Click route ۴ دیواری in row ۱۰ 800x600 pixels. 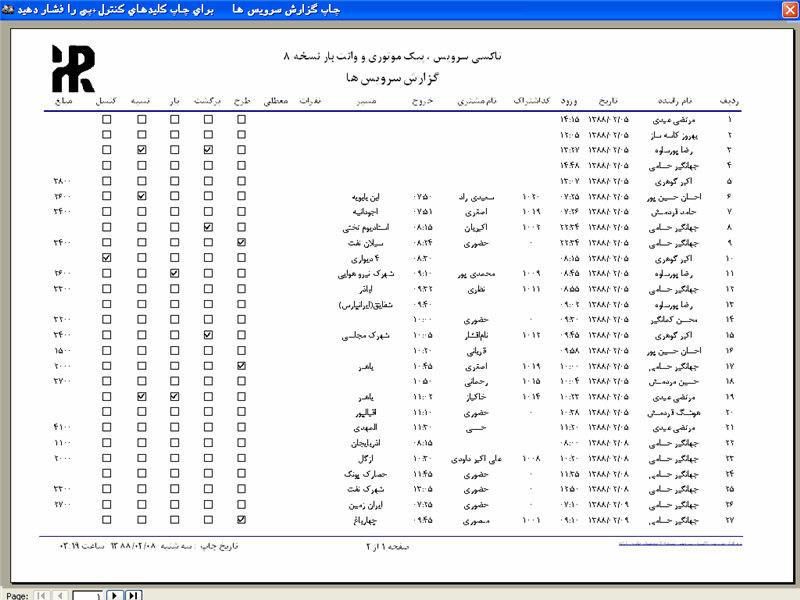pyautogui.click(x=366, y=259)
